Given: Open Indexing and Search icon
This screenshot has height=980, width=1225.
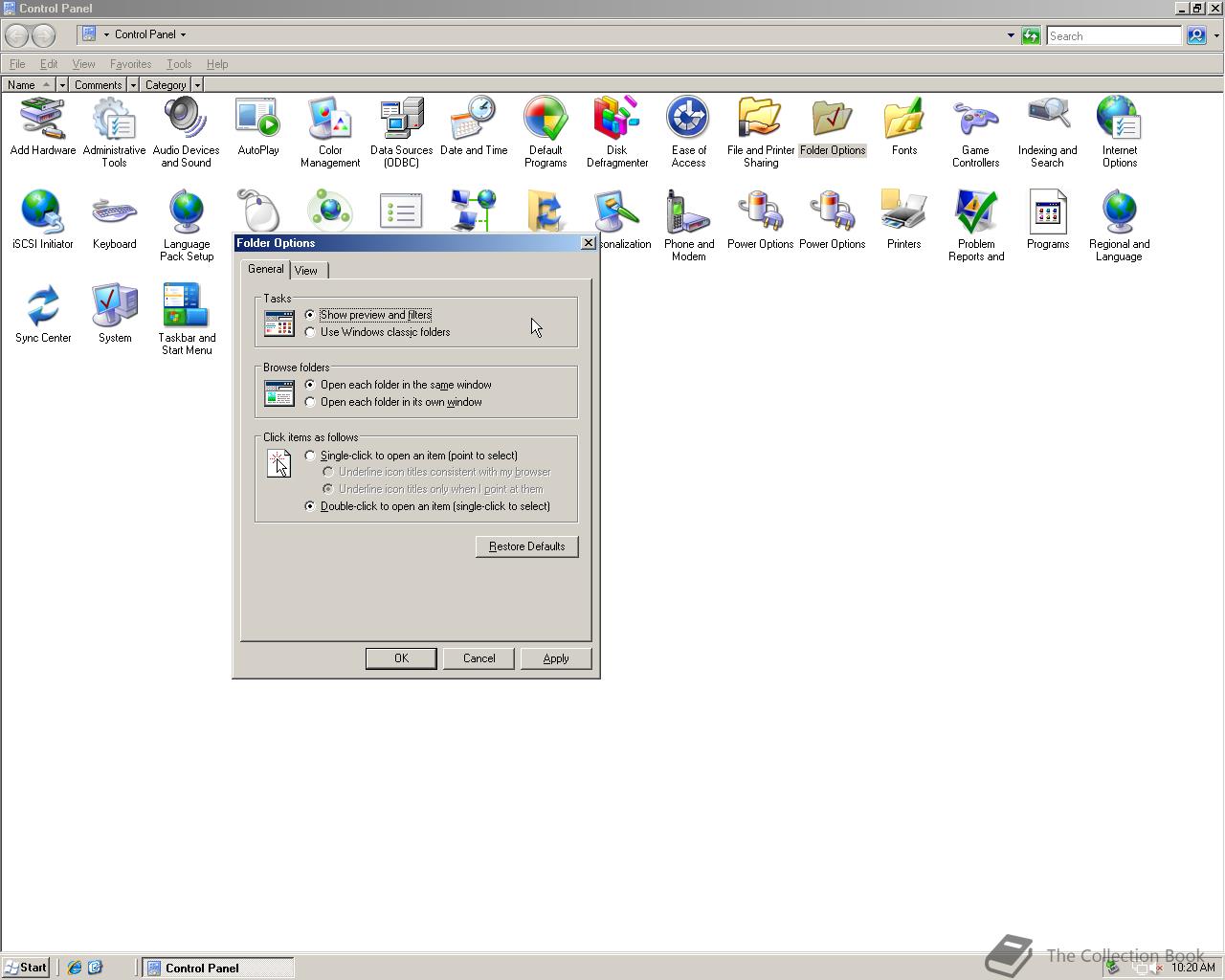Looking at the screenshot, I should [1047, 132].
